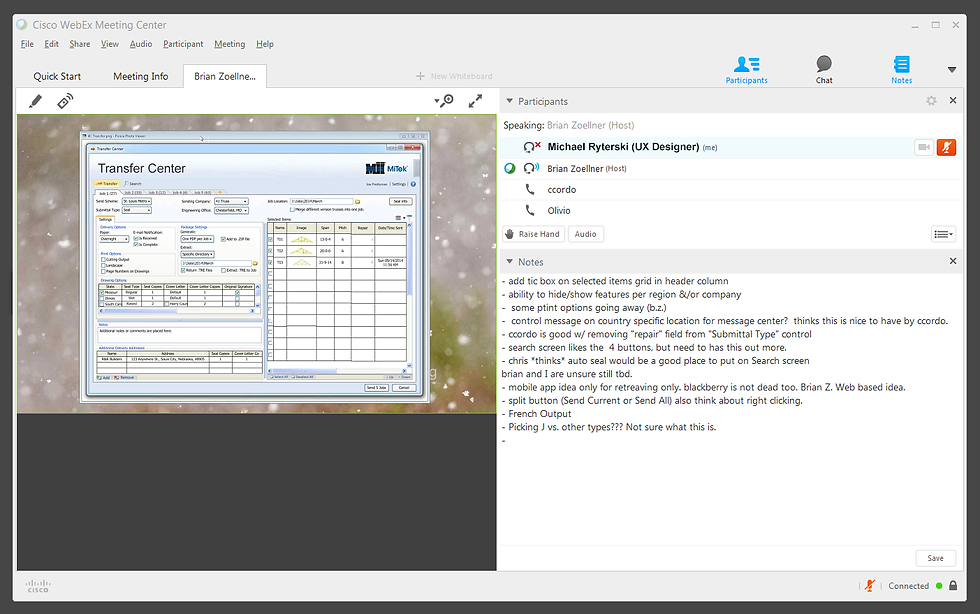Click the muted microphone status icon
The image size is (980, 614).
tap(869, 585)
